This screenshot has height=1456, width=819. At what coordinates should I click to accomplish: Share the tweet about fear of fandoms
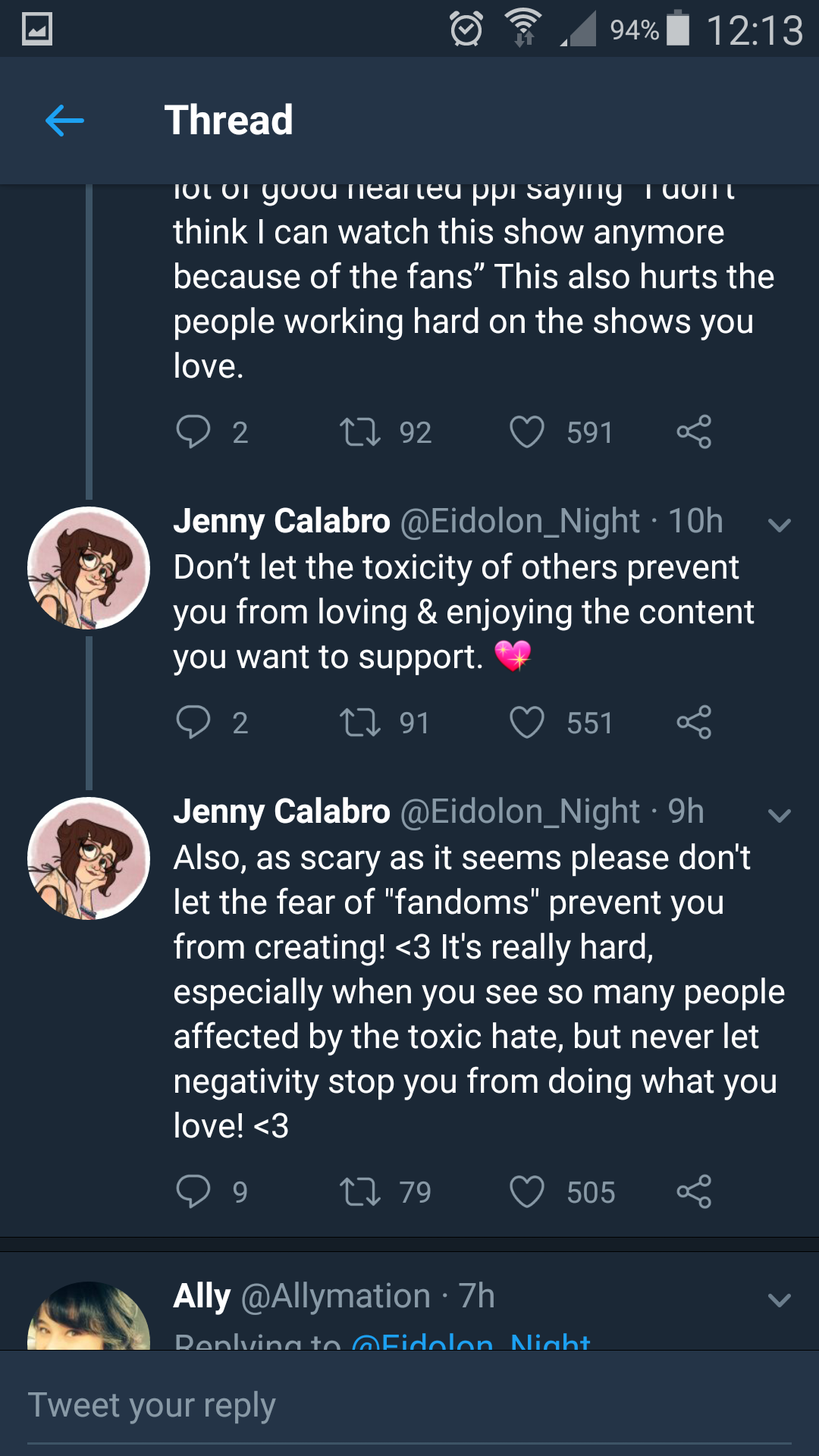pyautogui.click(x=694, y=1191)
